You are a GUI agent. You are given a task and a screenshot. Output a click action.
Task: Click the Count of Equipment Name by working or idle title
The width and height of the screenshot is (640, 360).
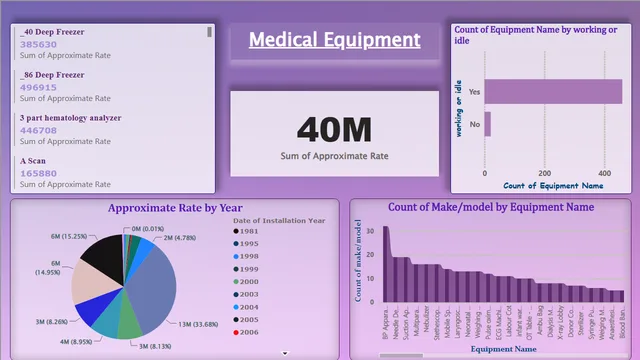point(536,35)
